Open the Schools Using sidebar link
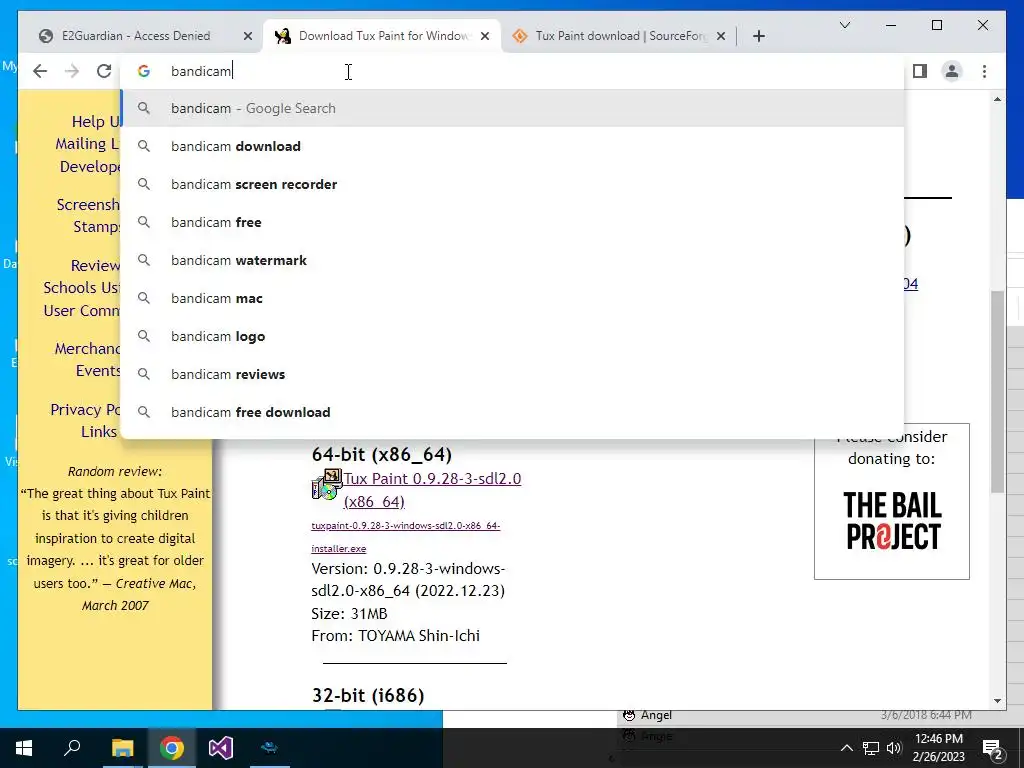 (x=82, y=287)
